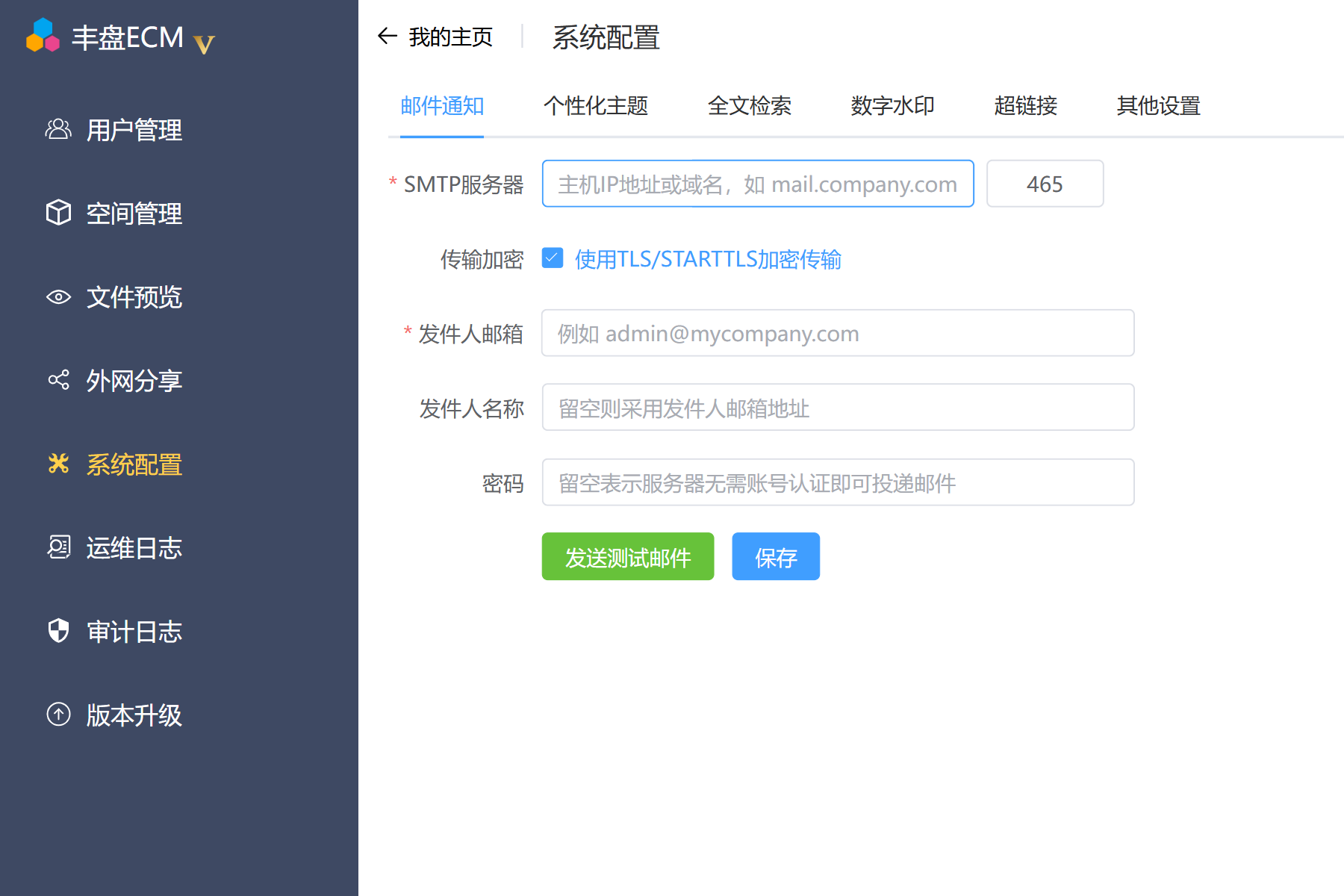Click the 系统配置 page heading
The width and height of the screenshot is (1344, 896).
click(606, 37)
